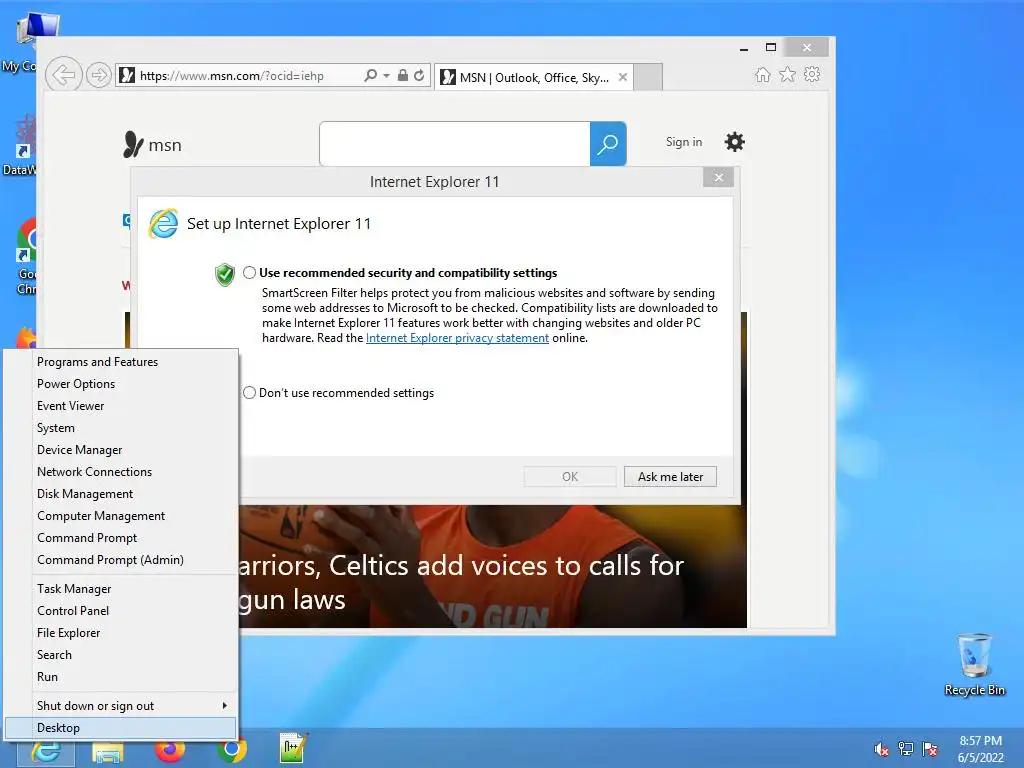Choose Desktop from the context menu
The image size is (1024, 768).
tap(121, 728)
